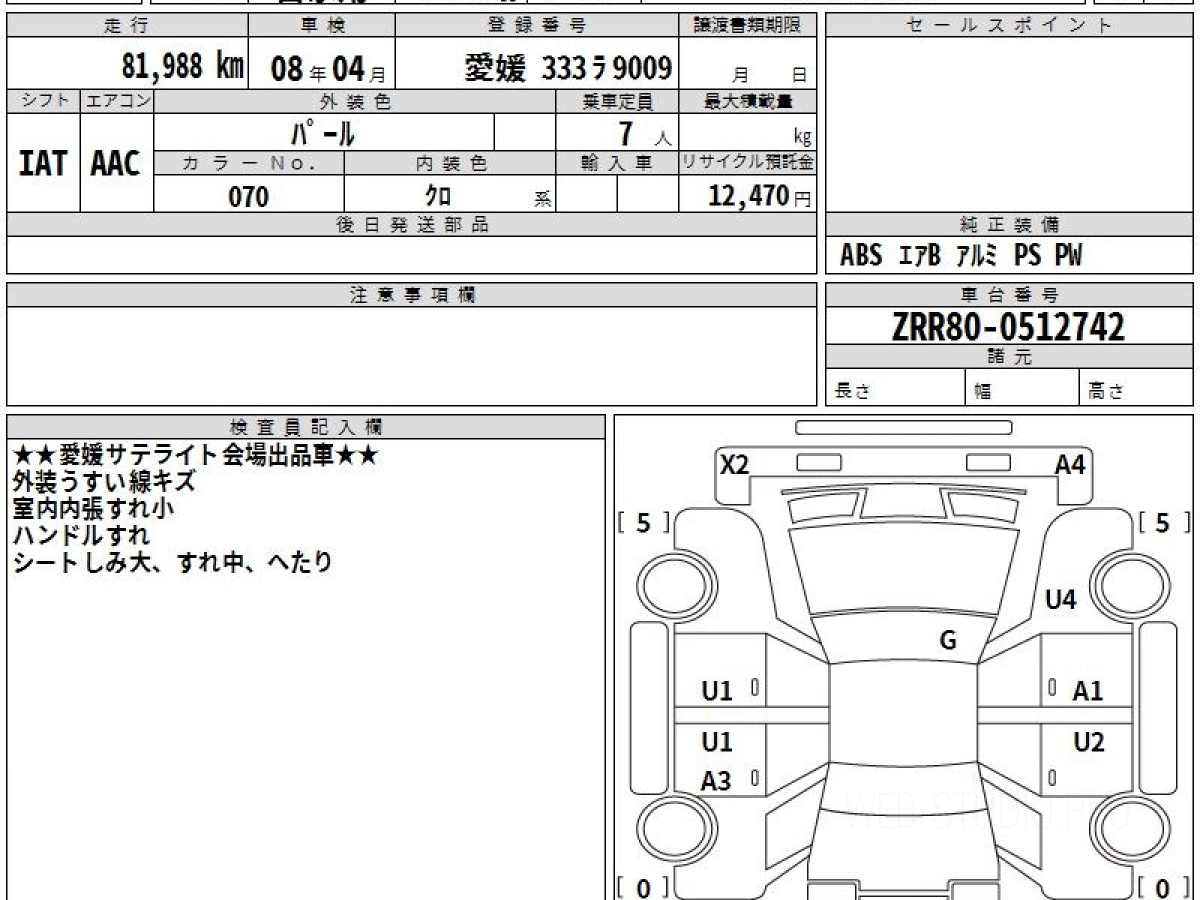Select the パール exterior color value
1200x900 pixels.
pos(323,132)
